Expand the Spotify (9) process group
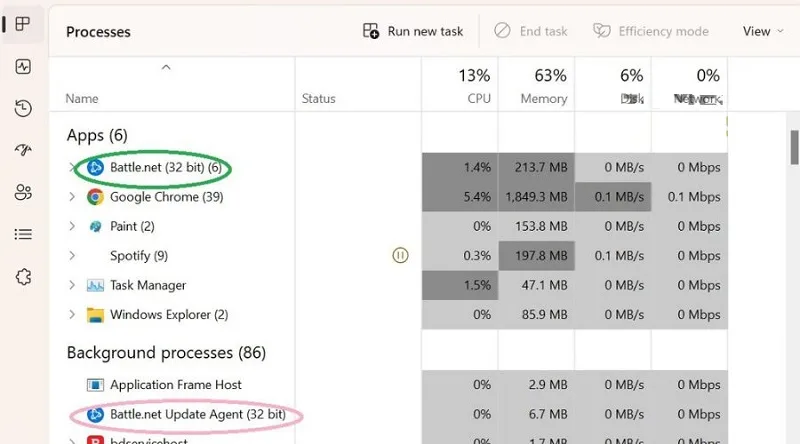The image size is (800, 444). point(72,256)
